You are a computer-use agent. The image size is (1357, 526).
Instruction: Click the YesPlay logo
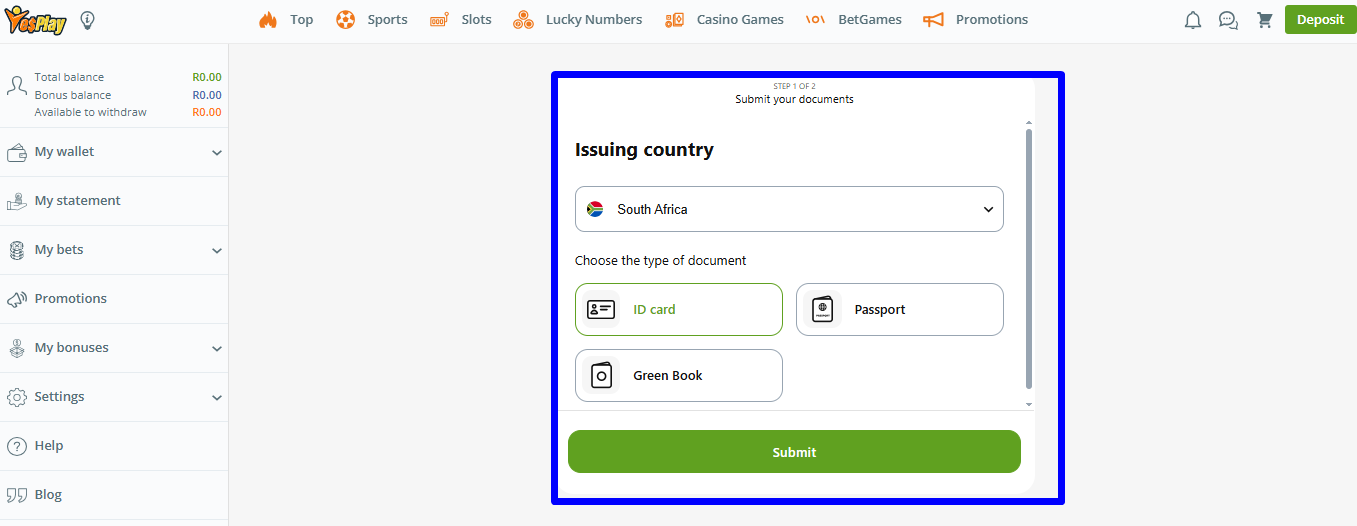point(35,20)
